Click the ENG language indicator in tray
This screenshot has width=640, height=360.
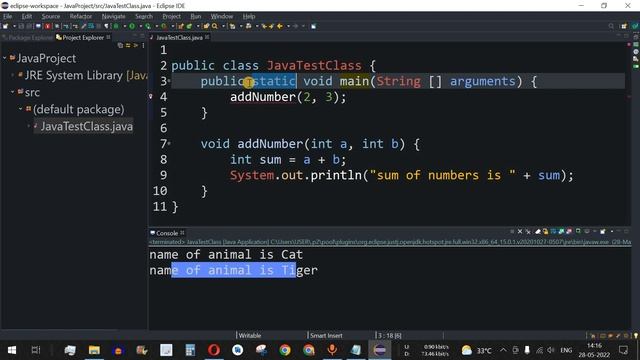point(566,350)
